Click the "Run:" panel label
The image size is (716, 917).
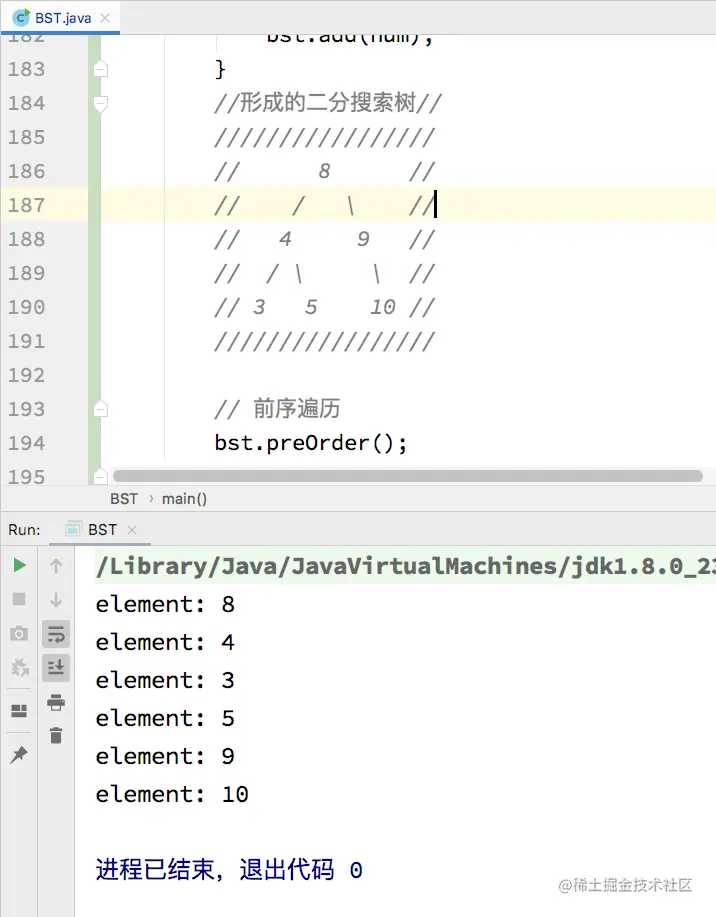pos(24,530)
